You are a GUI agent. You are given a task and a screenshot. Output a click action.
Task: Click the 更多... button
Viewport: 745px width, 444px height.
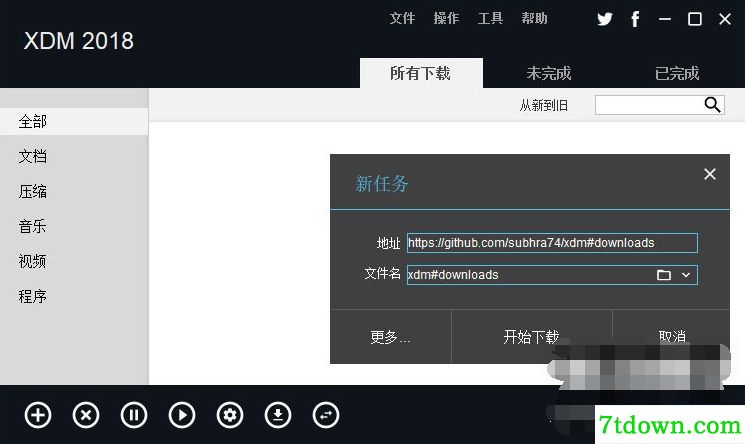[391, 337]
